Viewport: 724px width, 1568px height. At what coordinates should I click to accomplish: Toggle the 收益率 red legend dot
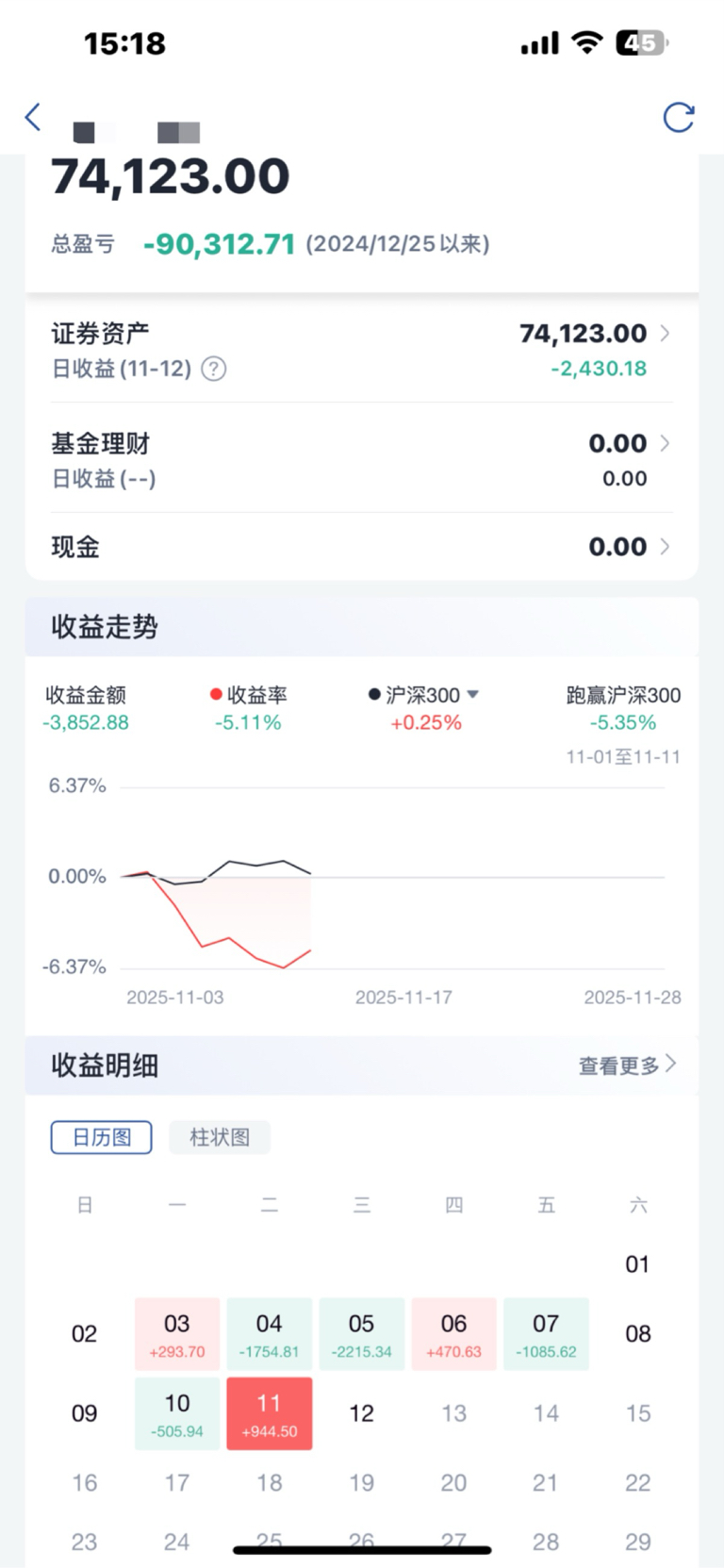coord(216,695)
